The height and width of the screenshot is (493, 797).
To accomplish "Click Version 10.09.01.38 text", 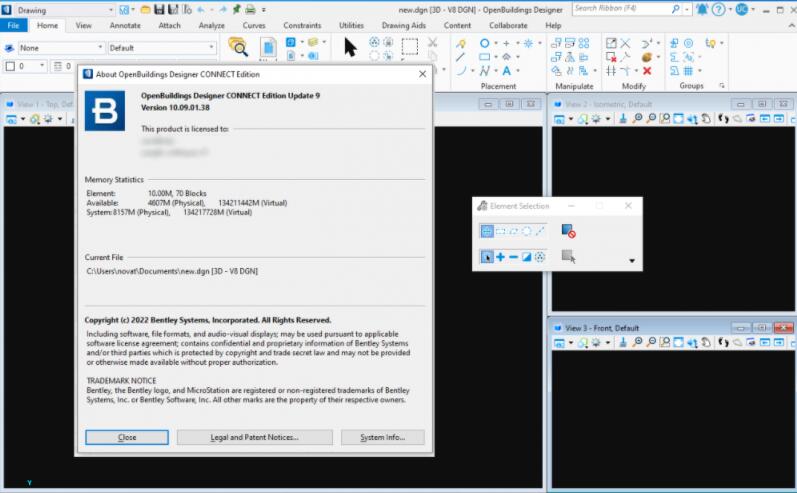I will click(x=175, y=108).
